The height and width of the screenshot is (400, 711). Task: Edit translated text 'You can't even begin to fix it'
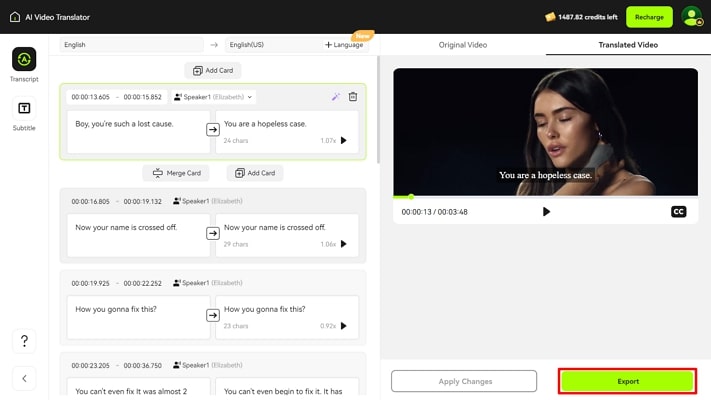point(287,386)
